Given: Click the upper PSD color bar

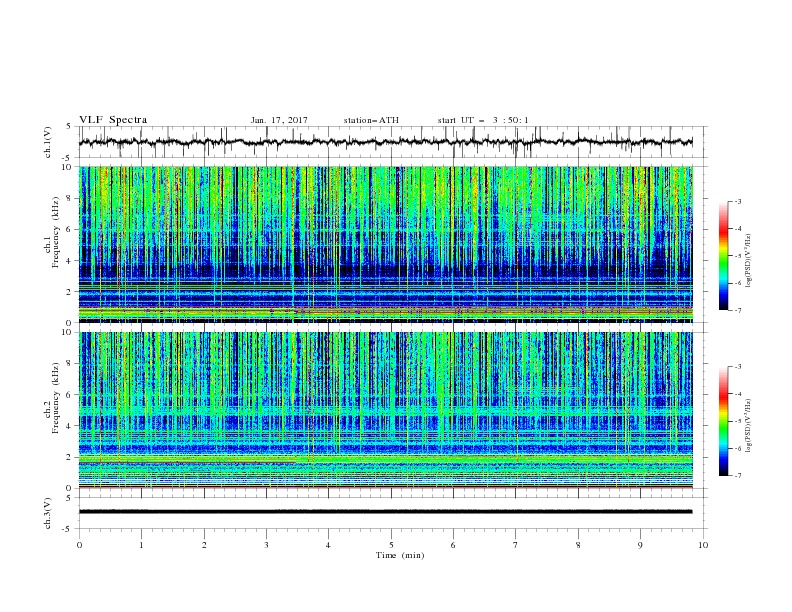Looking at the screenshot, I should [x=724, y=255].
